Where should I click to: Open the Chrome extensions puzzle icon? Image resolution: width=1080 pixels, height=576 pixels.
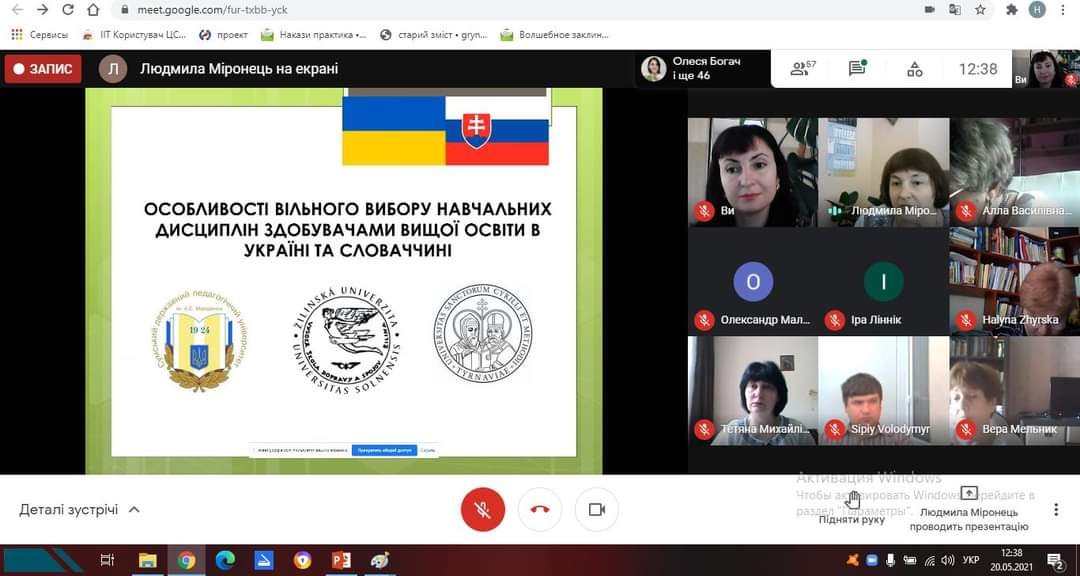pos(1011,10)
